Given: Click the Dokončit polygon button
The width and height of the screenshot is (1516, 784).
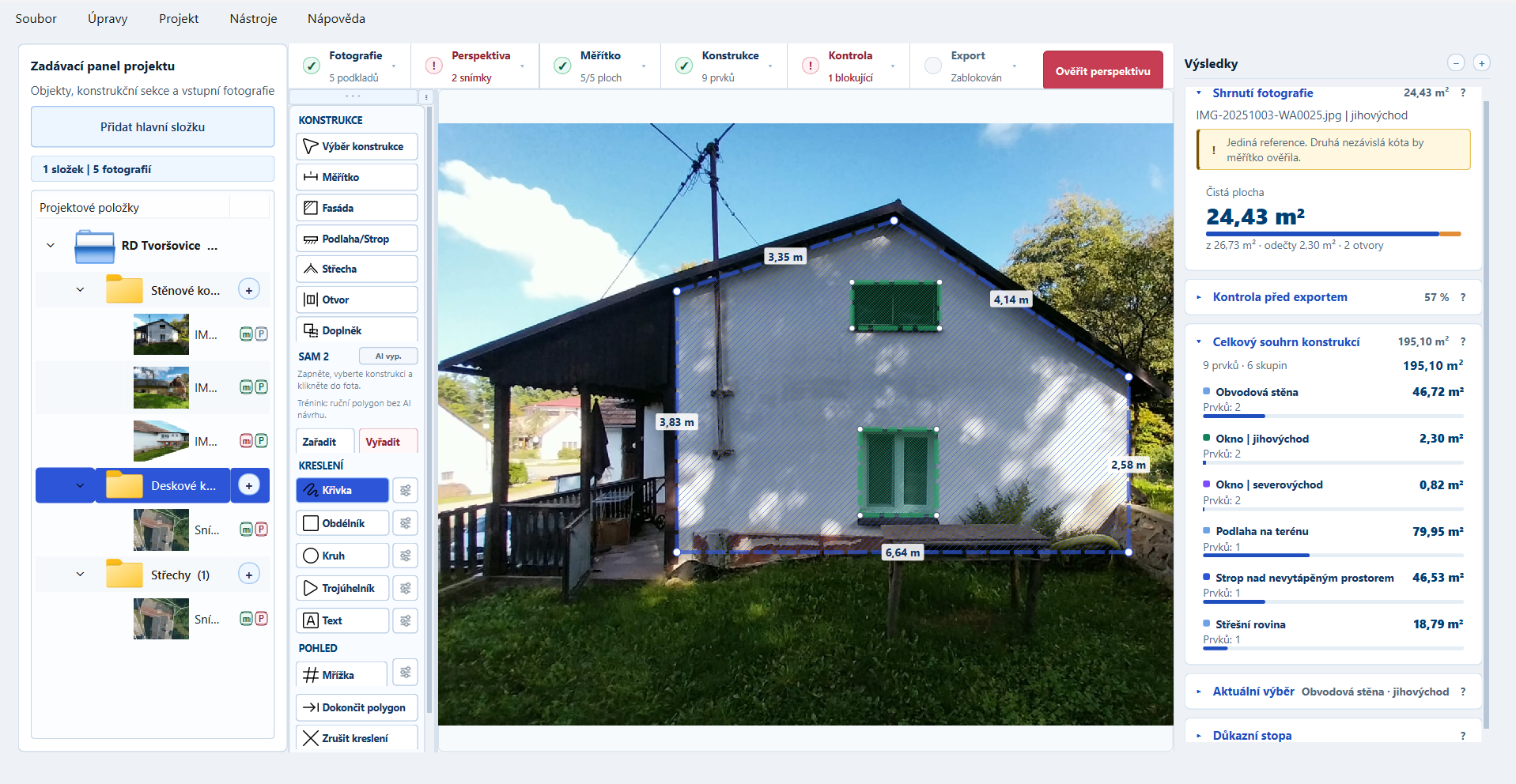Looking at the screenshot, I should [x=357, y=707].
